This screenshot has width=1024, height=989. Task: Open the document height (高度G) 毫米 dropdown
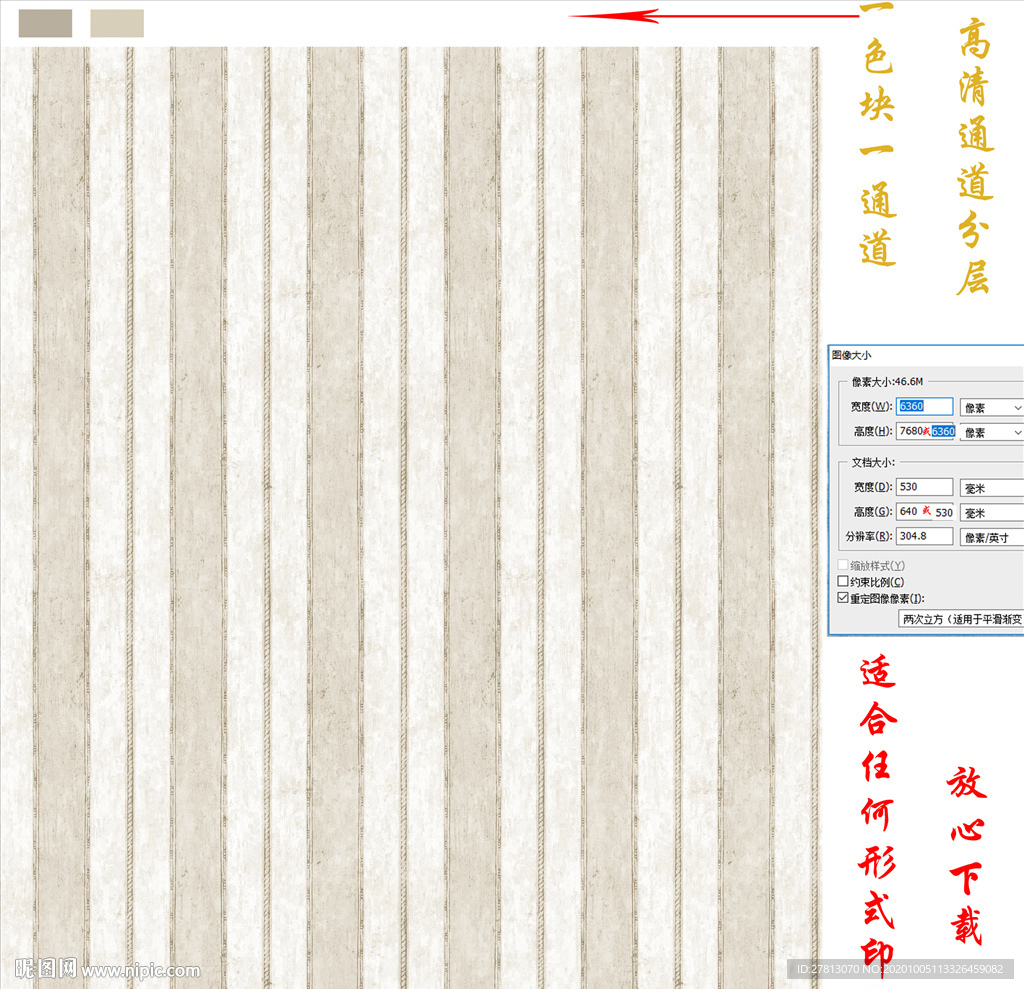(991, 513)
